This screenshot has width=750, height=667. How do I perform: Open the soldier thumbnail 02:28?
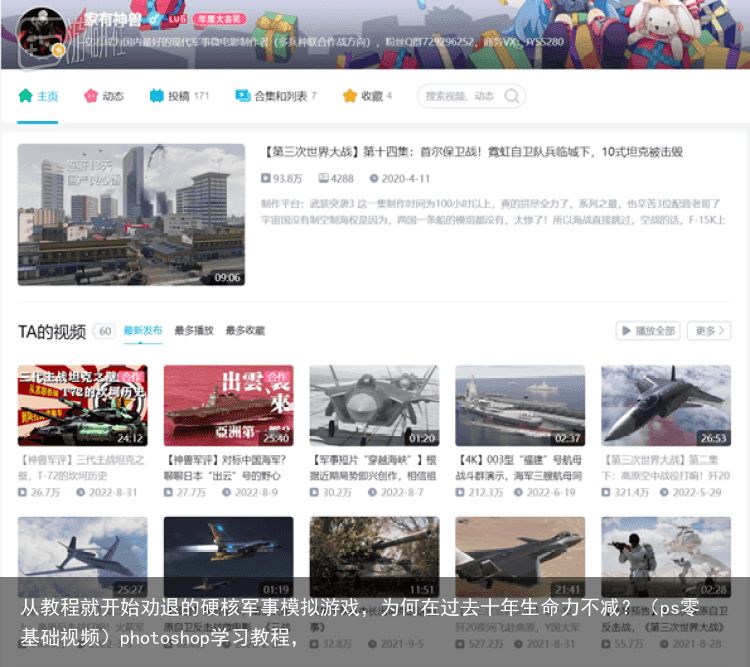coord(666,557)
